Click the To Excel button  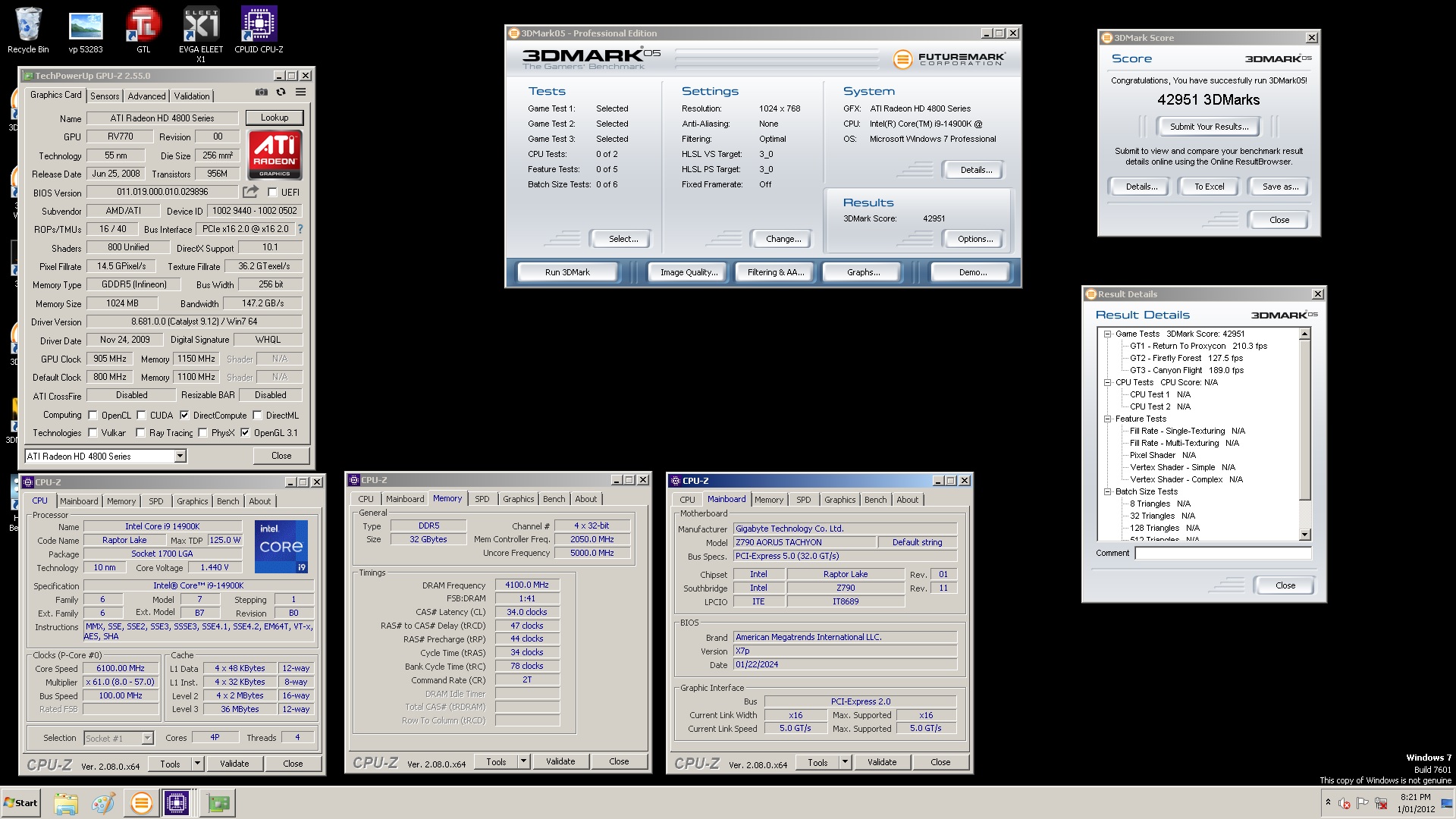pyautogui.click(x=1209, y=187)
